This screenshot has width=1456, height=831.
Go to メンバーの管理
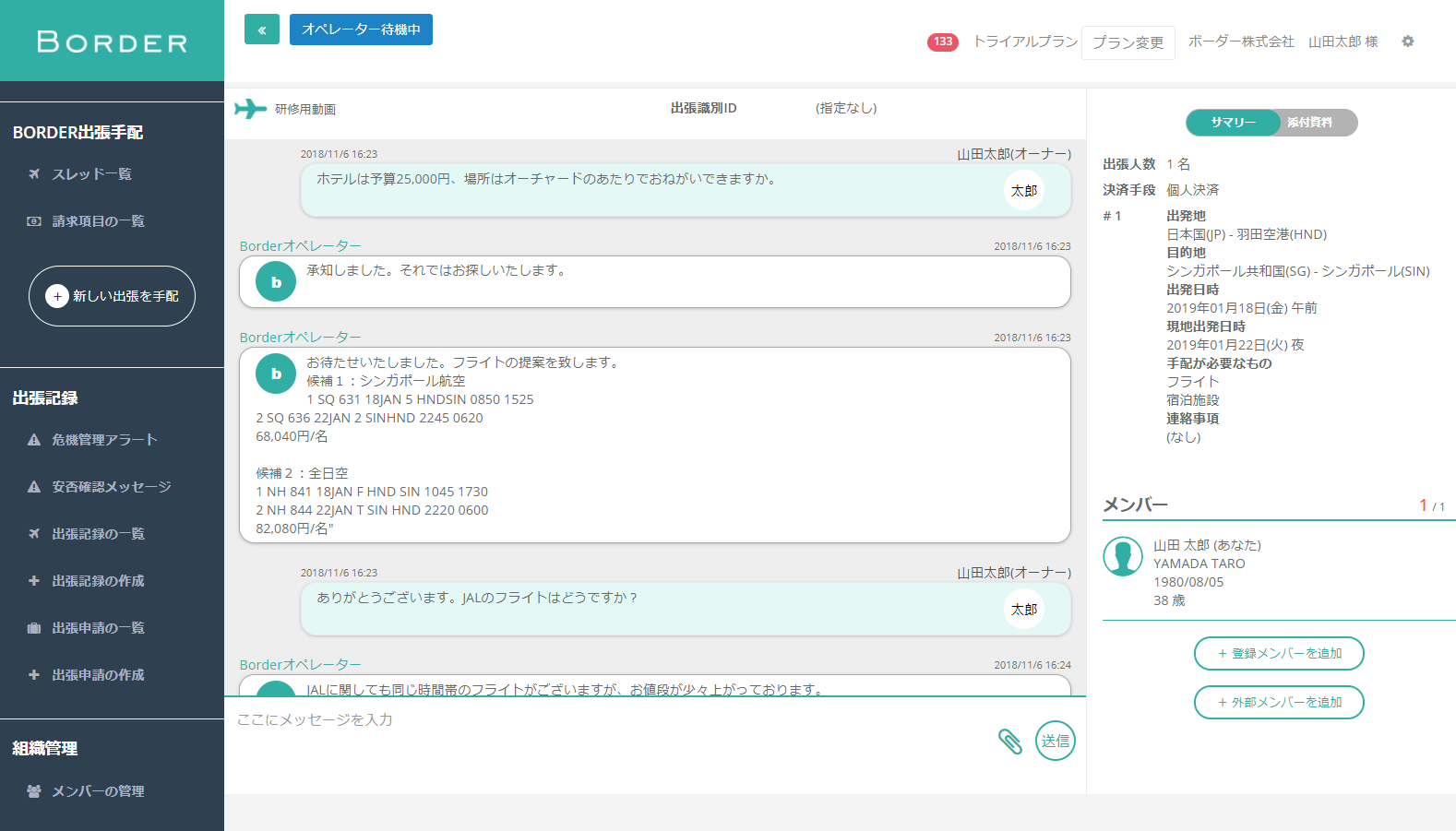[98, 791]
